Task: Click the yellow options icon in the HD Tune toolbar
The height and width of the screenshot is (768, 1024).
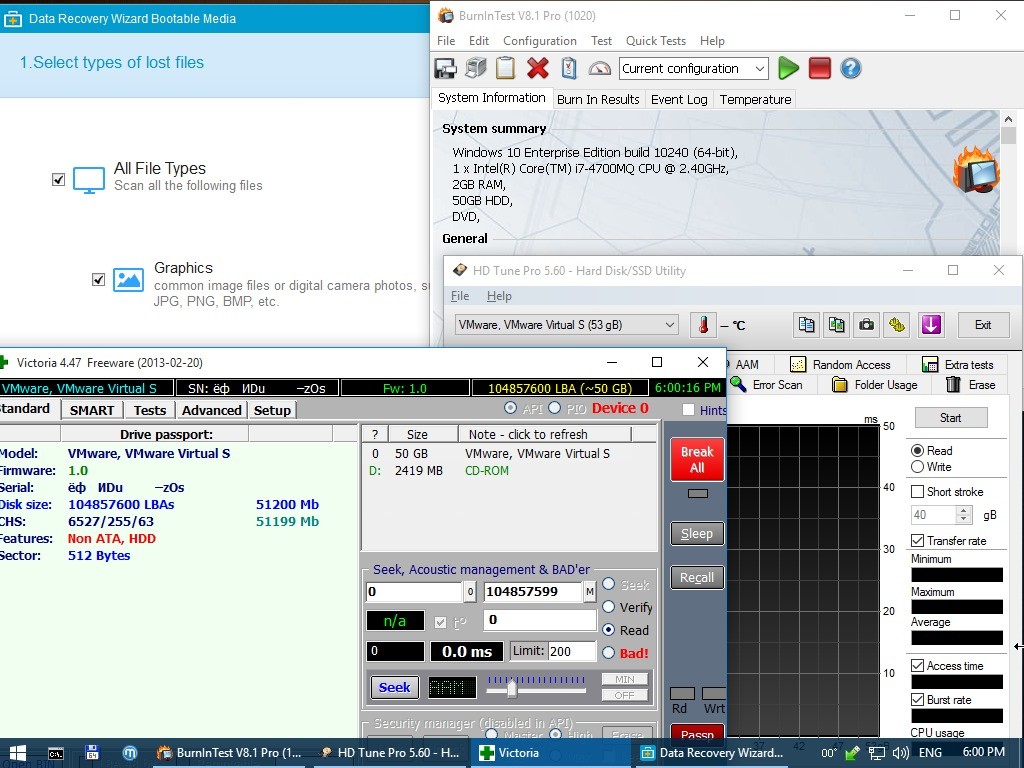Action: (897, 325)
